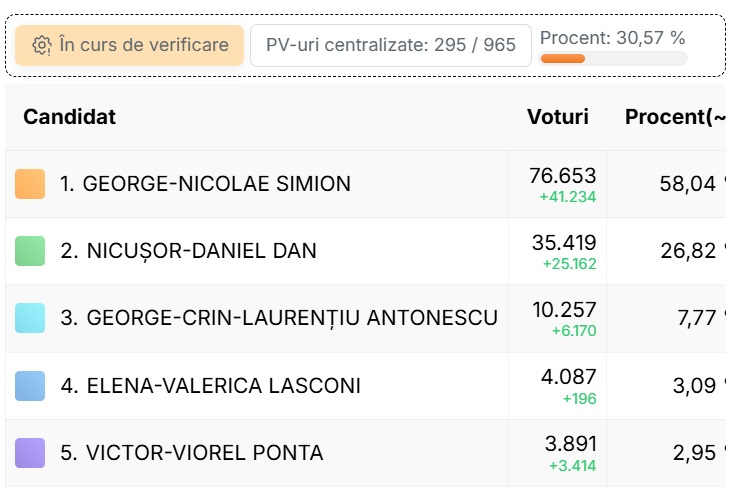This screenshot has width=731, height=490.
Task: Sort by the 'Voturi' column header
Action: [558, 117]
